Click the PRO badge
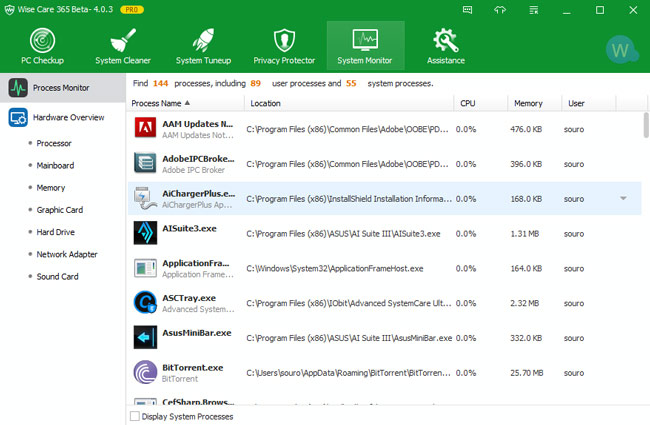Screen dimensions: 650x425 (x=132, y=10)
